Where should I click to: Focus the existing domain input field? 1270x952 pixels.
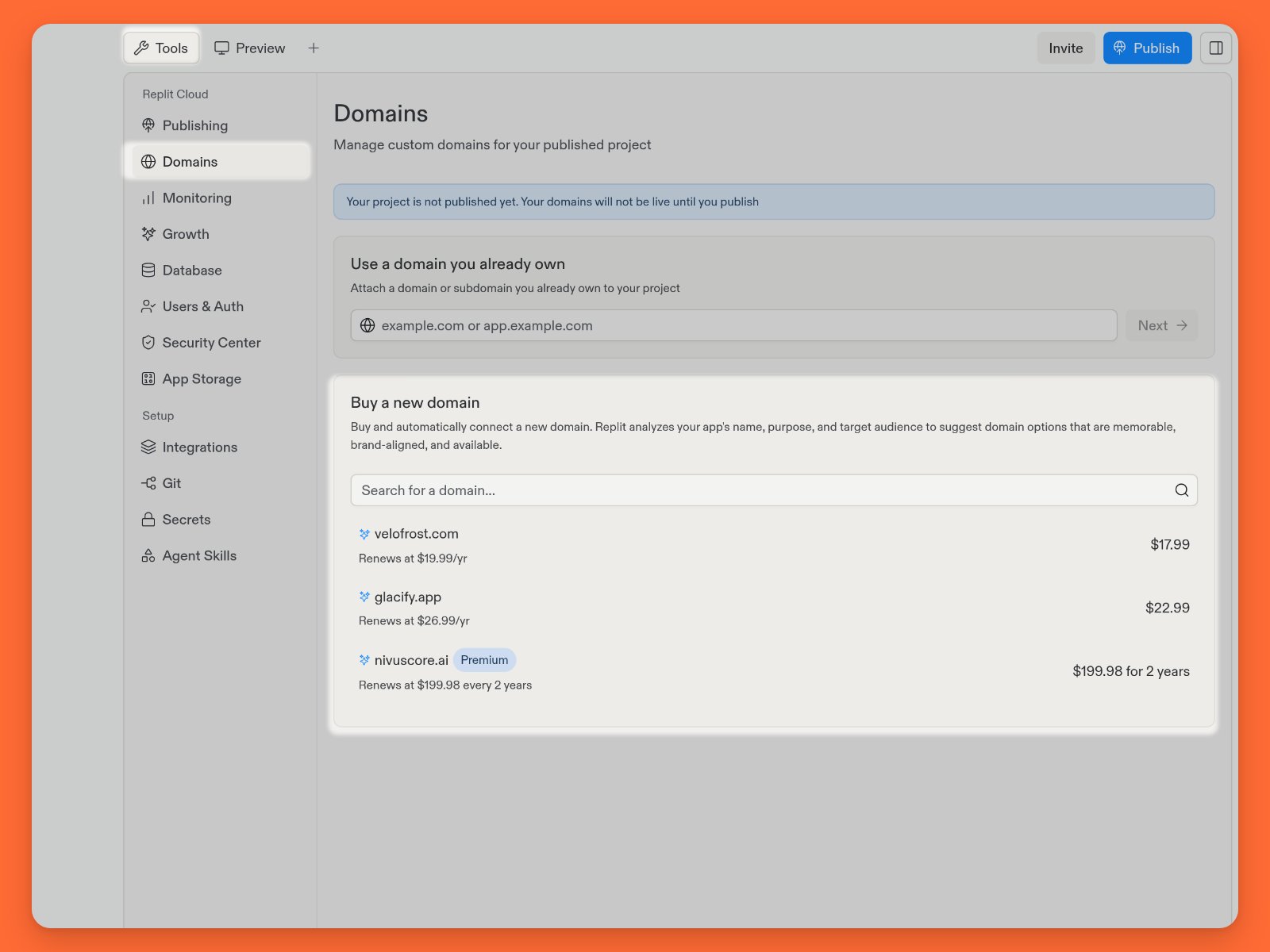click(733, 325)
